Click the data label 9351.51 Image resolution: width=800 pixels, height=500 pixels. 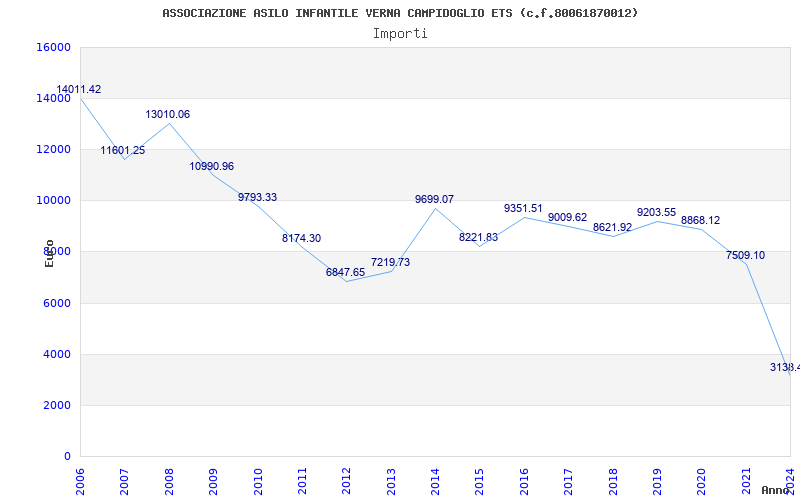pyautogui.click(x=523, y=208)
